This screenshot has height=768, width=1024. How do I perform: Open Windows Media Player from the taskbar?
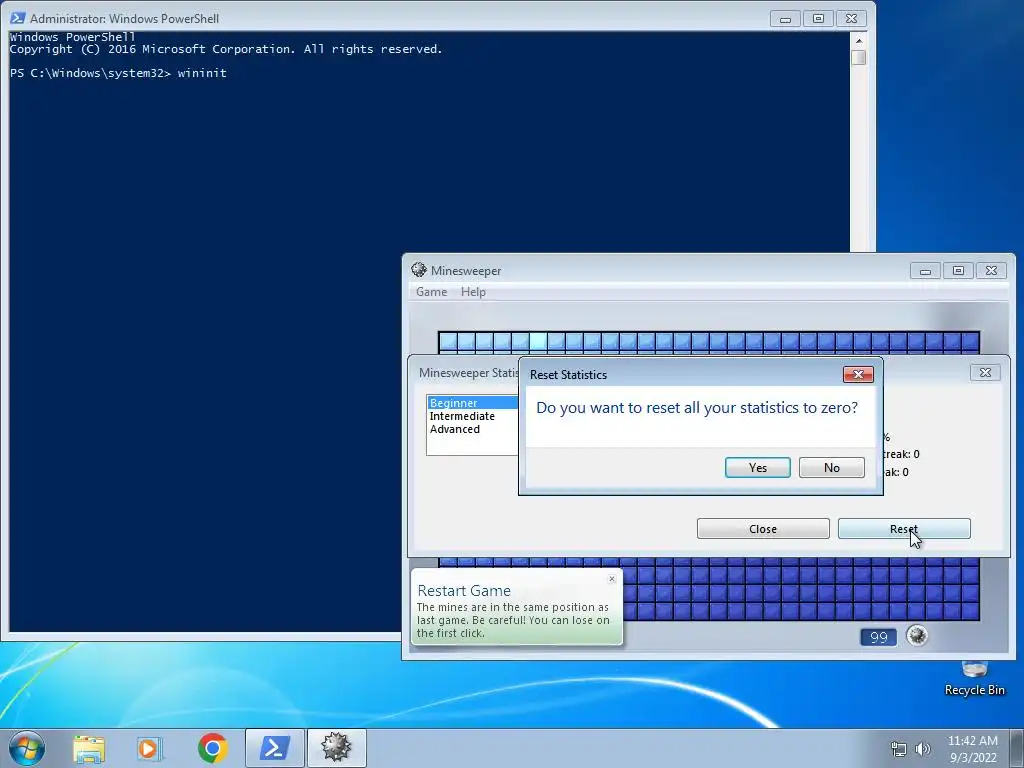pyautogui.click(x=149, y=748)
